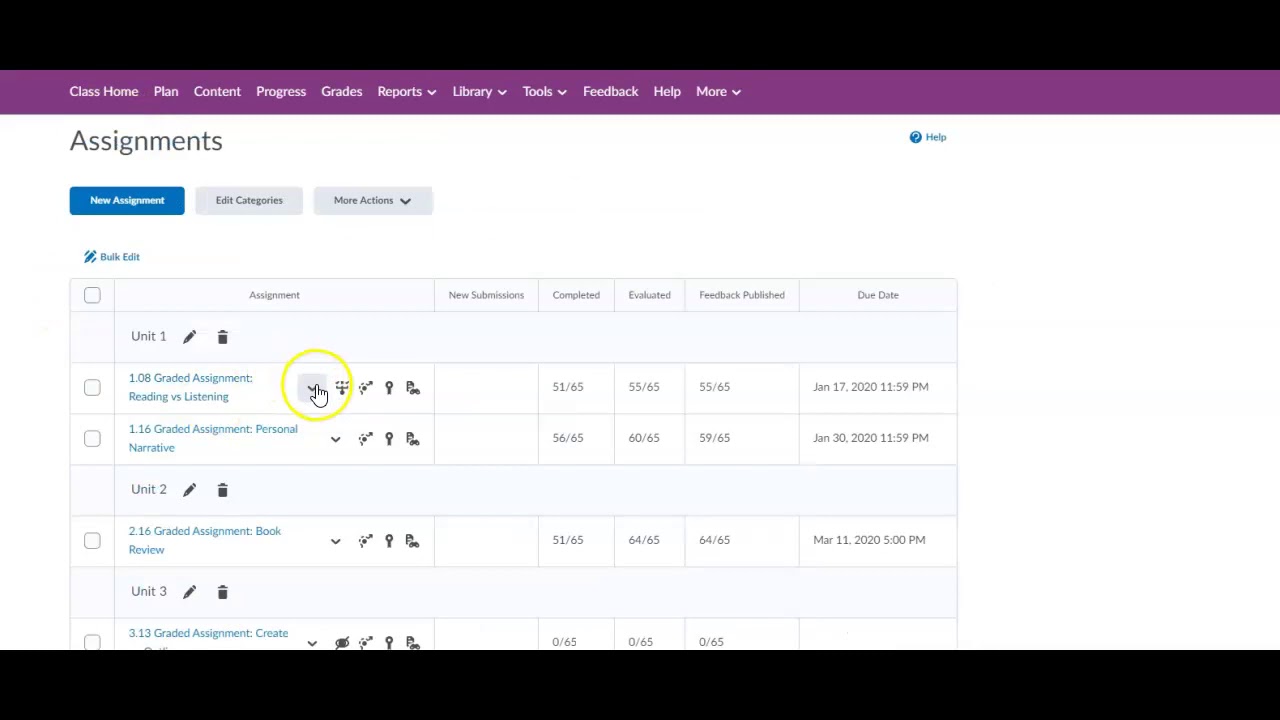Expand the Reports menu
The image size is (1280, 720).
click(406, 92)
